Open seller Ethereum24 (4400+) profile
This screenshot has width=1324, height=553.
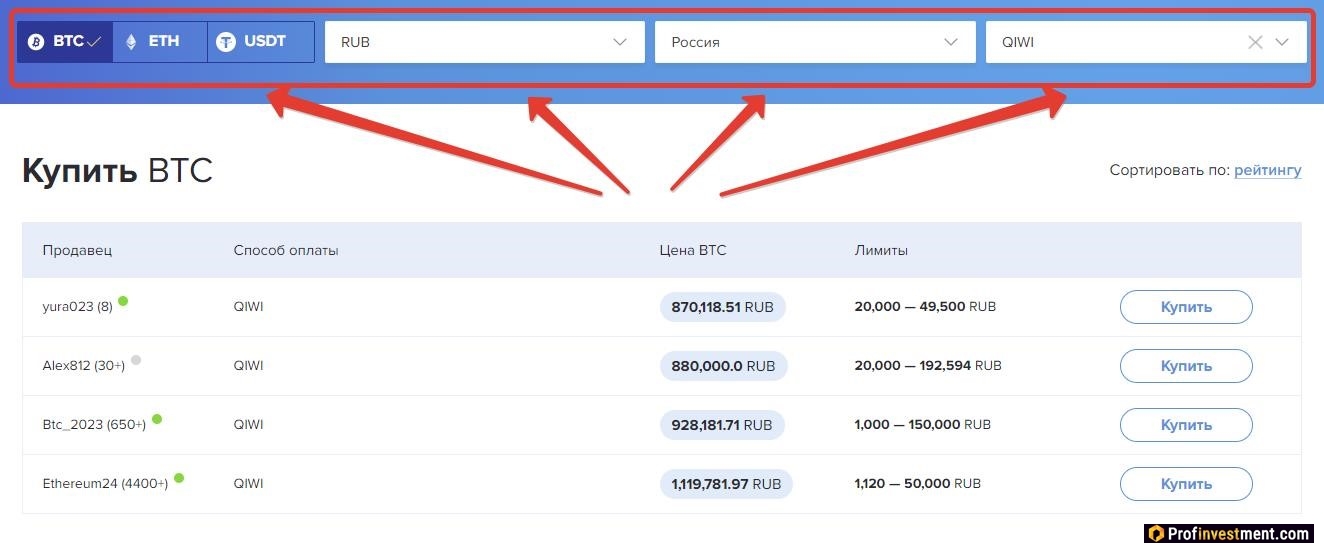coord(105,484)
